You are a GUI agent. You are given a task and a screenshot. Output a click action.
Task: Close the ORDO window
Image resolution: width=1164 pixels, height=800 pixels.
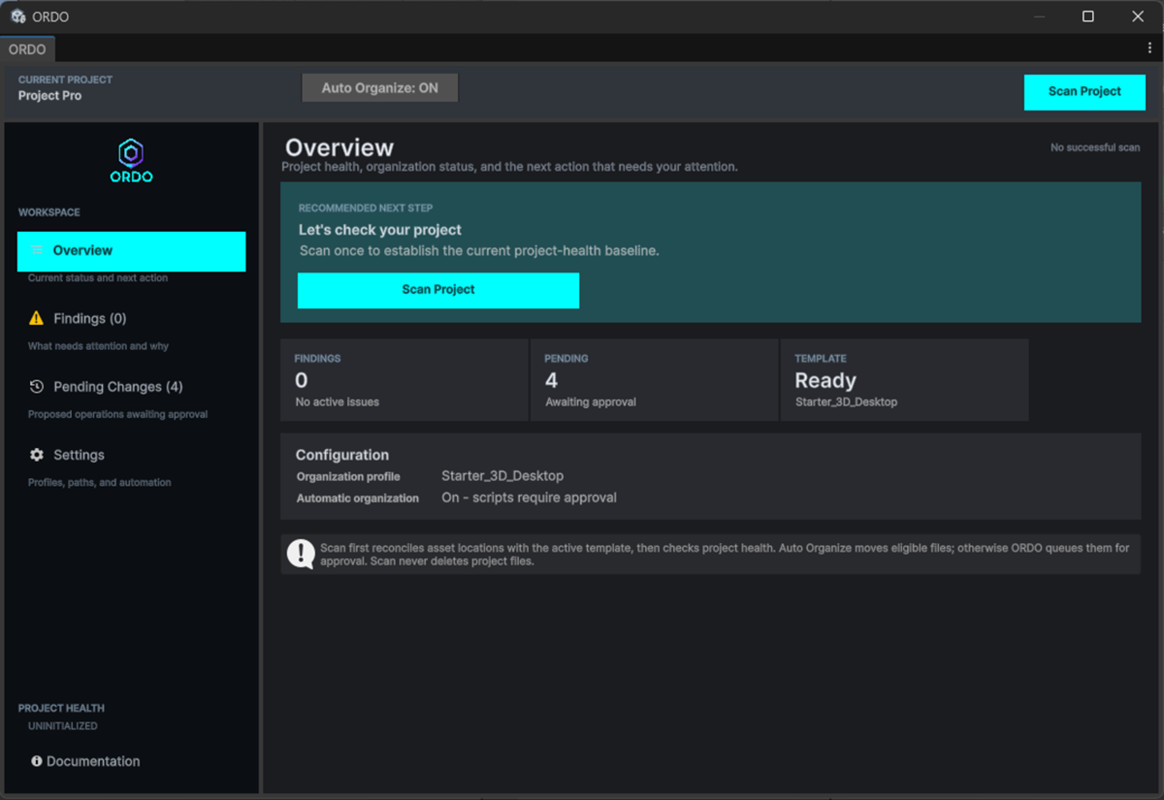click(1137, 16)
